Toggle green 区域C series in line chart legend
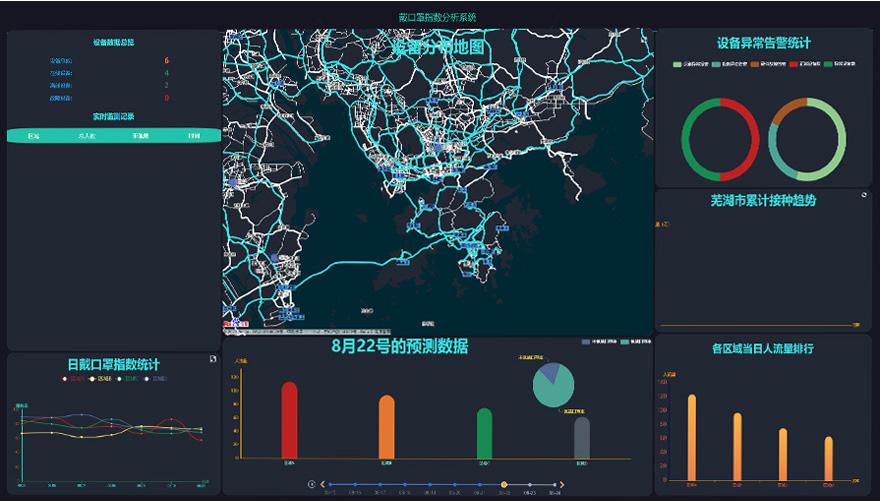 click(x=122, y=379)
